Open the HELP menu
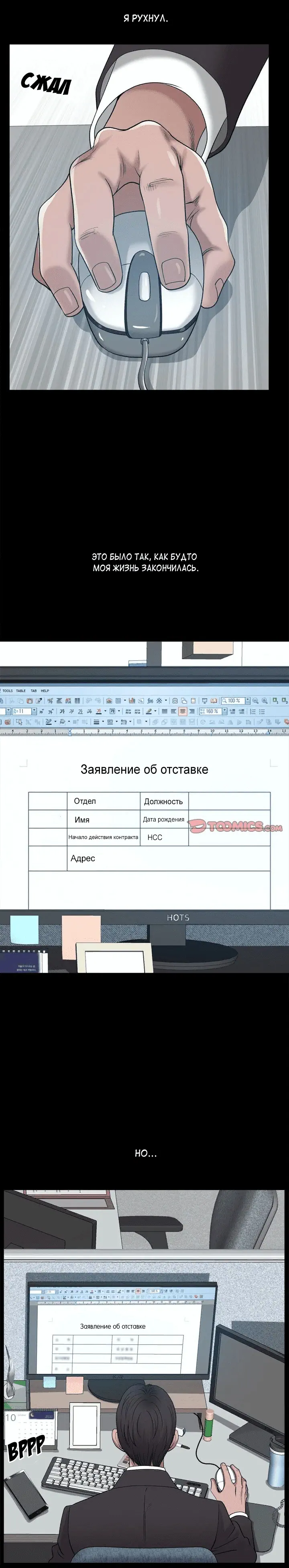The image size is (289, 1568). coord(45,691)
